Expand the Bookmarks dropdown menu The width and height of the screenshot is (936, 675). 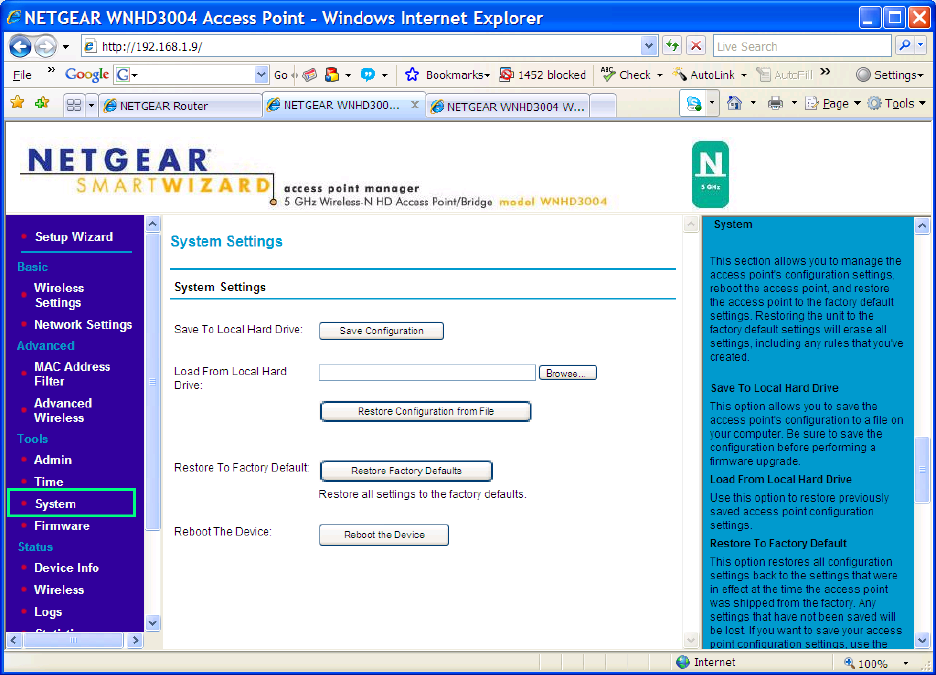tap(487, 75)
